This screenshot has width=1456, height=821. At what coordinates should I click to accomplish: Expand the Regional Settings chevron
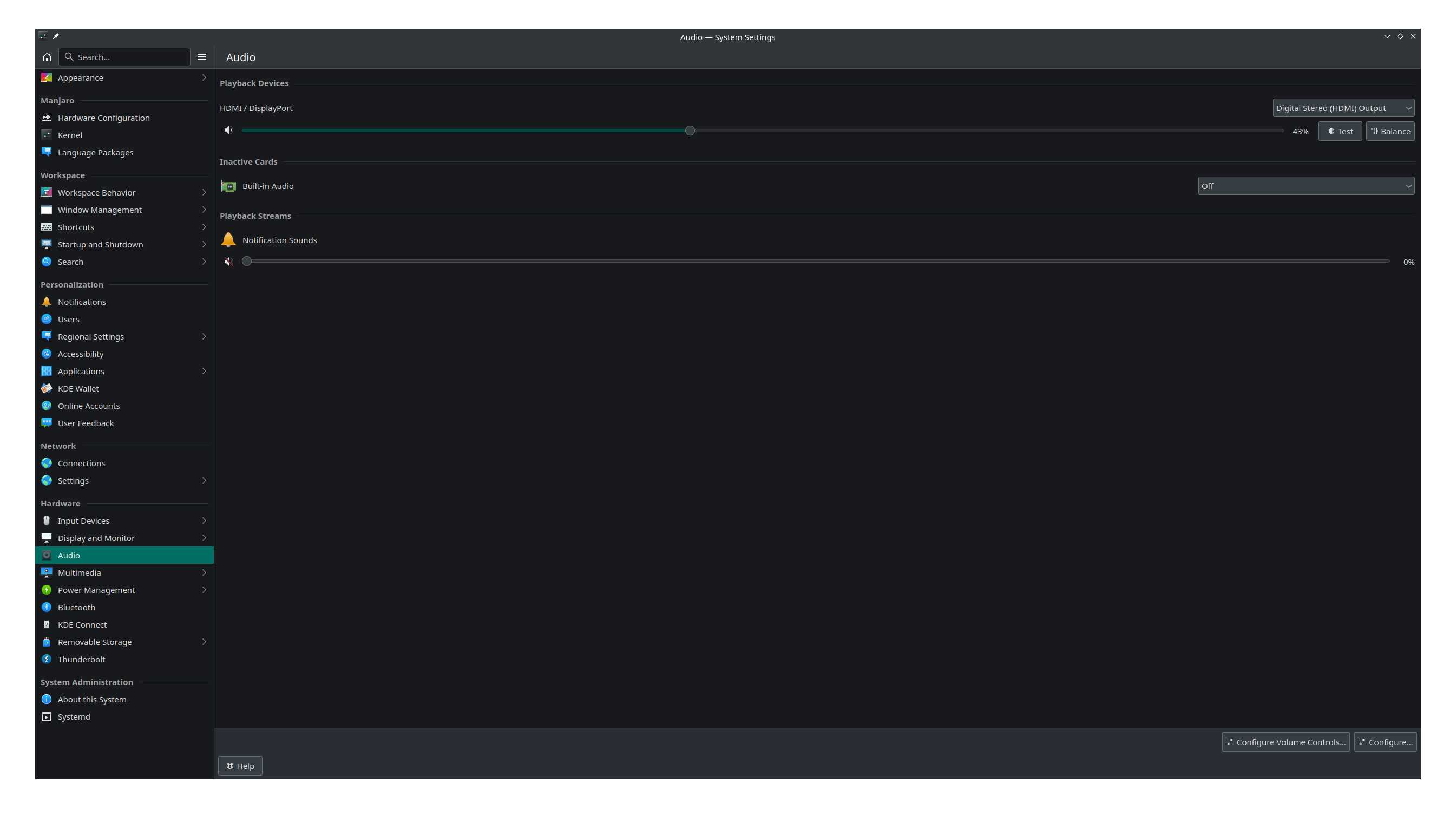pyautogui.click(x=204, y=336)
